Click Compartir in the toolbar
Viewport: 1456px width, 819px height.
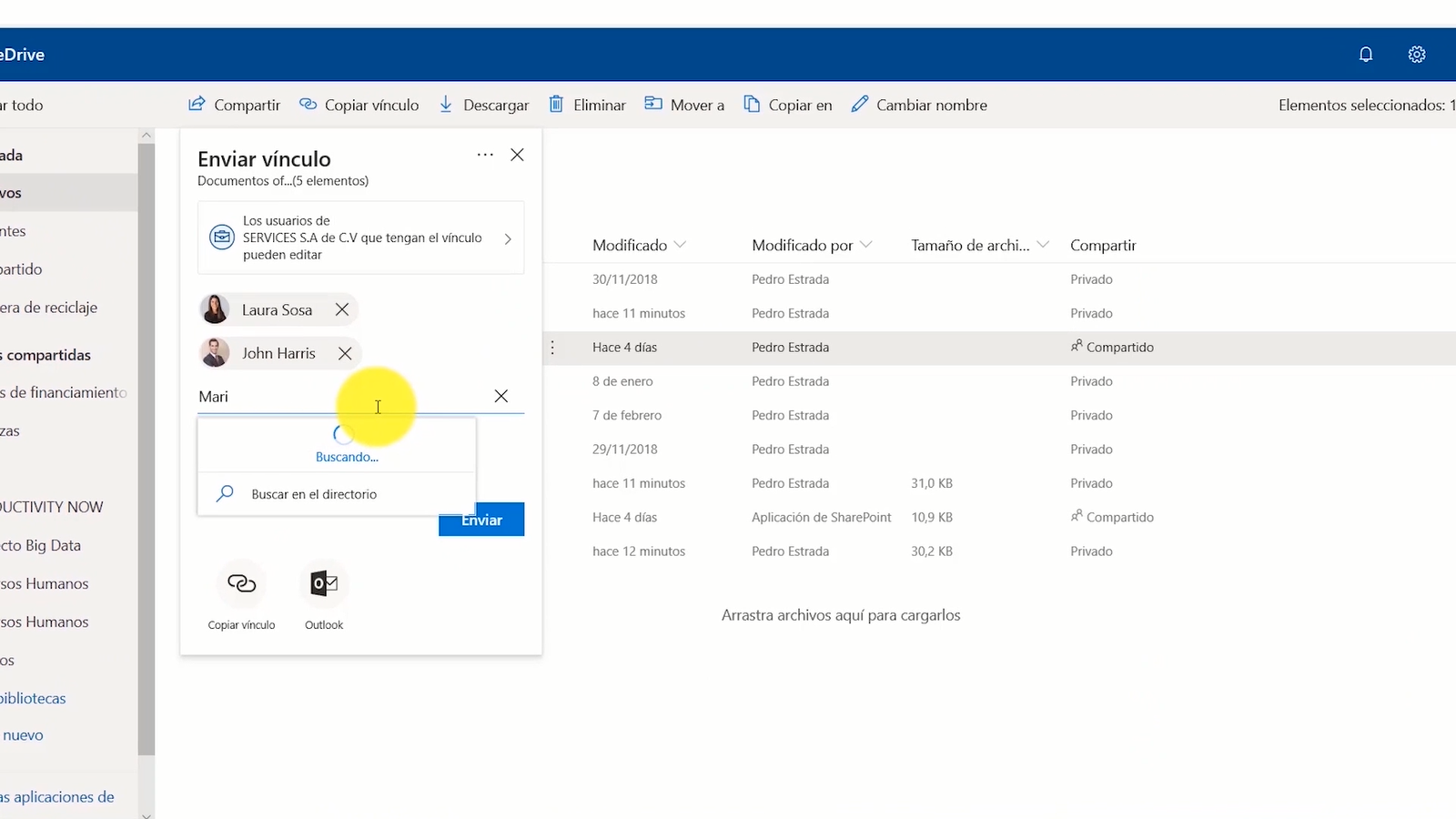(x=234, y=105)
